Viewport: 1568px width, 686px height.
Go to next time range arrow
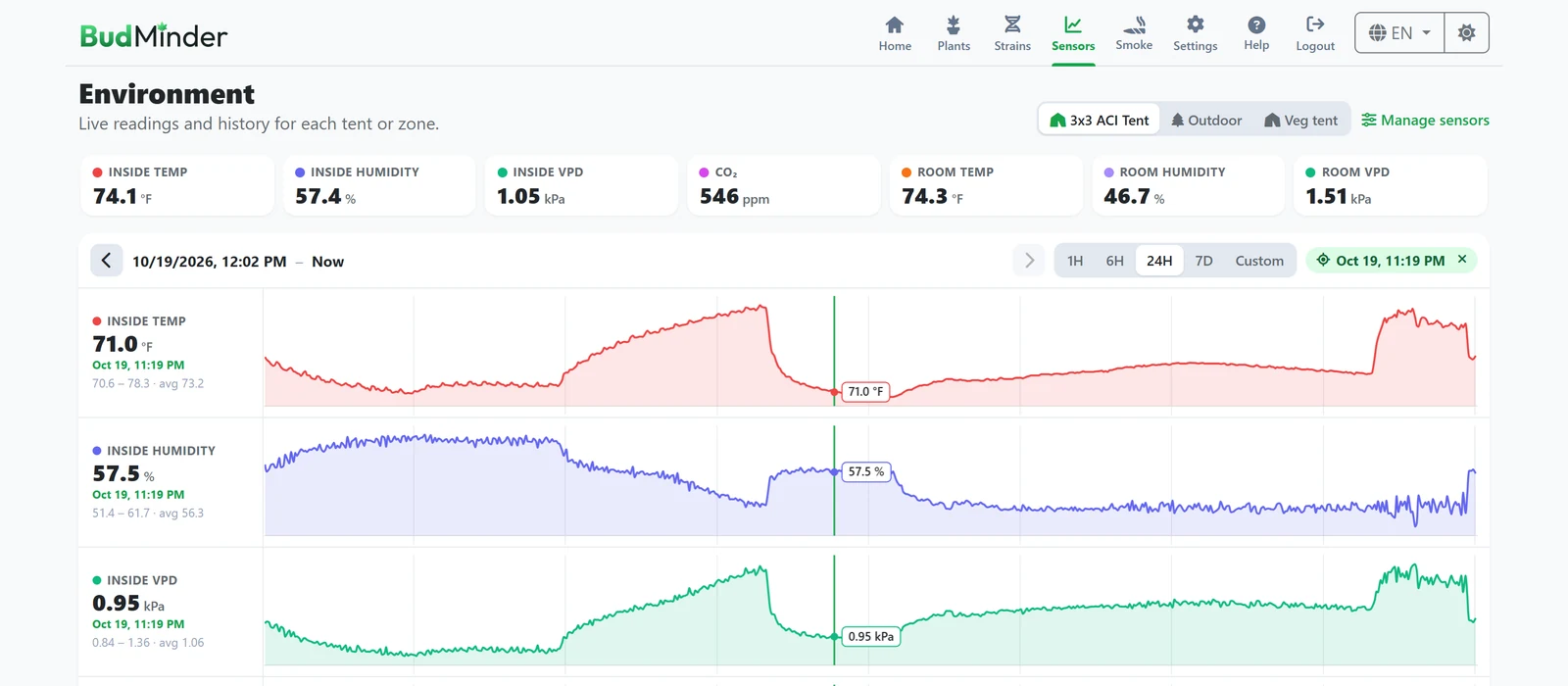(1029, 261)
